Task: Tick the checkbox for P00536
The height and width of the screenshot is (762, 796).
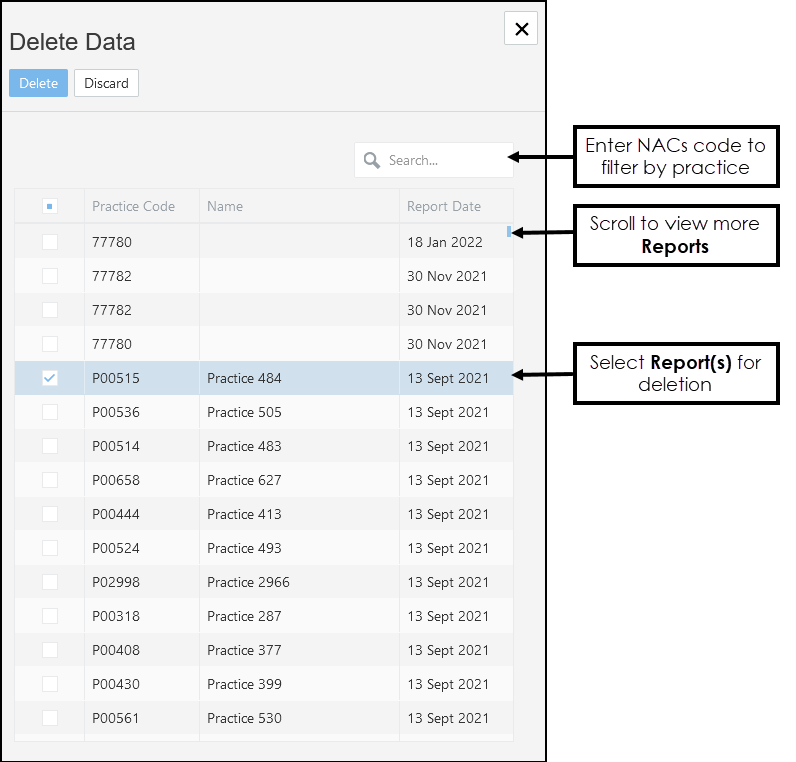Action: coord(50,412)
